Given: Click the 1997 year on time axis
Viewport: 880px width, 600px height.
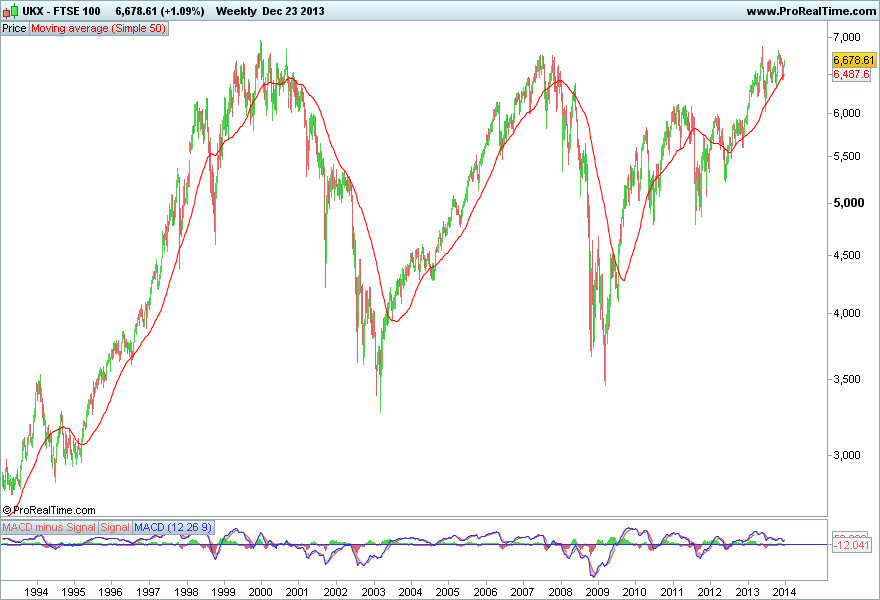Looking at the screenshot, I should (148, 592).
